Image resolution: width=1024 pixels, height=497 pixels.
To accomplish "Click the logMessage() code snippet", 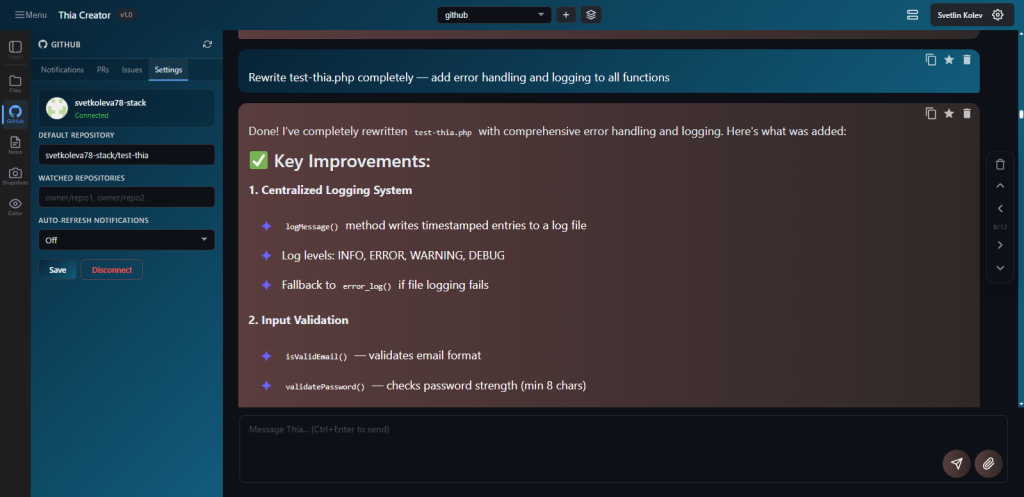I will 312,227.
